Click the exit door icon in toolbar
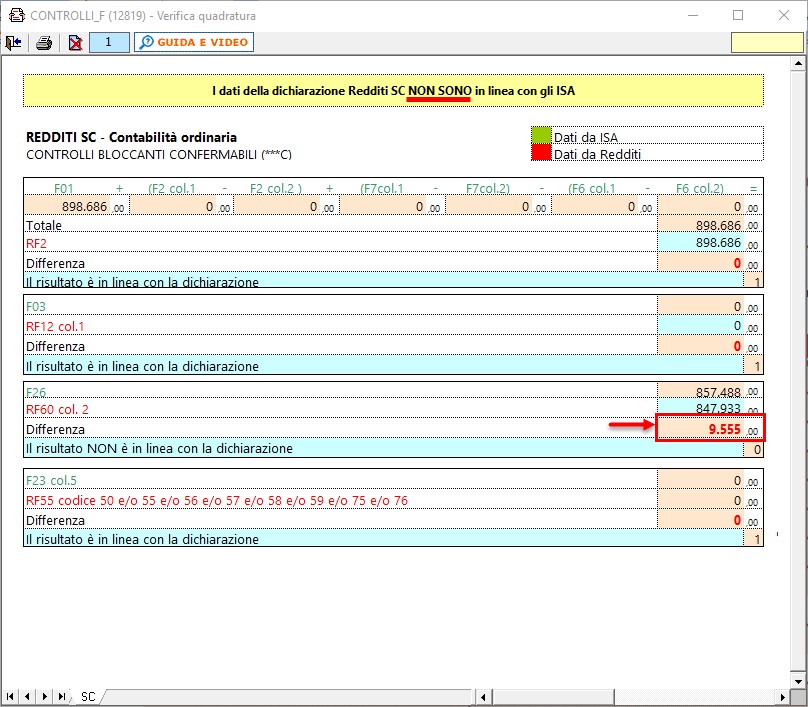The height and width of the screenshot is (707, 808). click(x=13, y=43)
